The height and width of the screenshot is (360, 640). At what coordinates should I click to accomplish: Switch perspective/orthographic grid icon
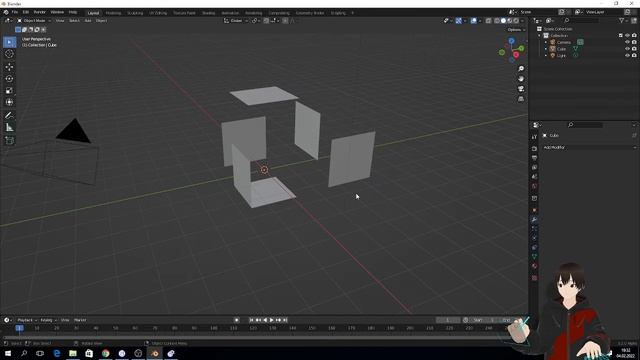521,99
